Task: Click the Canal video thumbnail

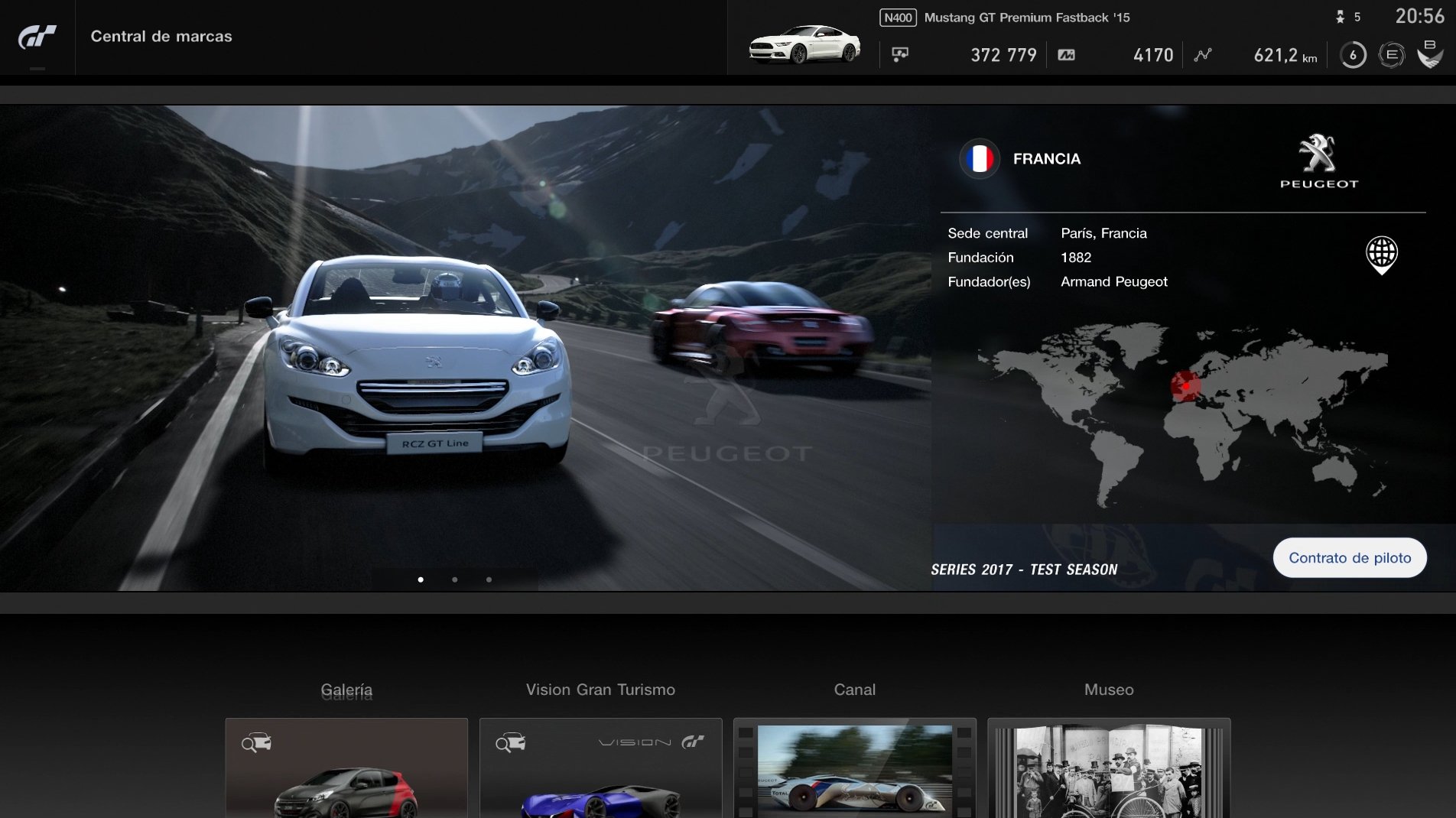Action: (x=856, y=772)
